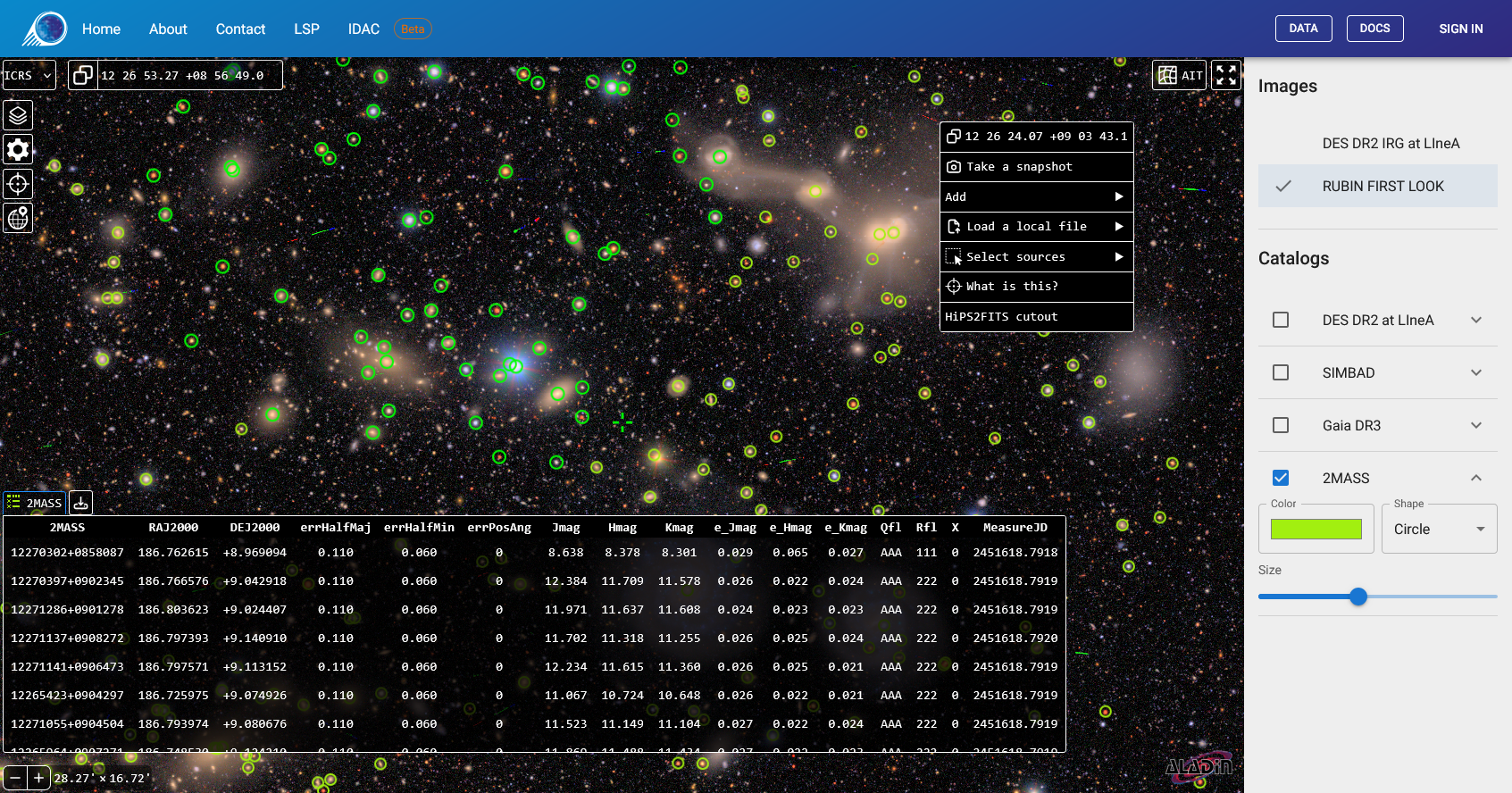
Task: Click the Aladin logo in the corner
Action: pos(1199,766)
